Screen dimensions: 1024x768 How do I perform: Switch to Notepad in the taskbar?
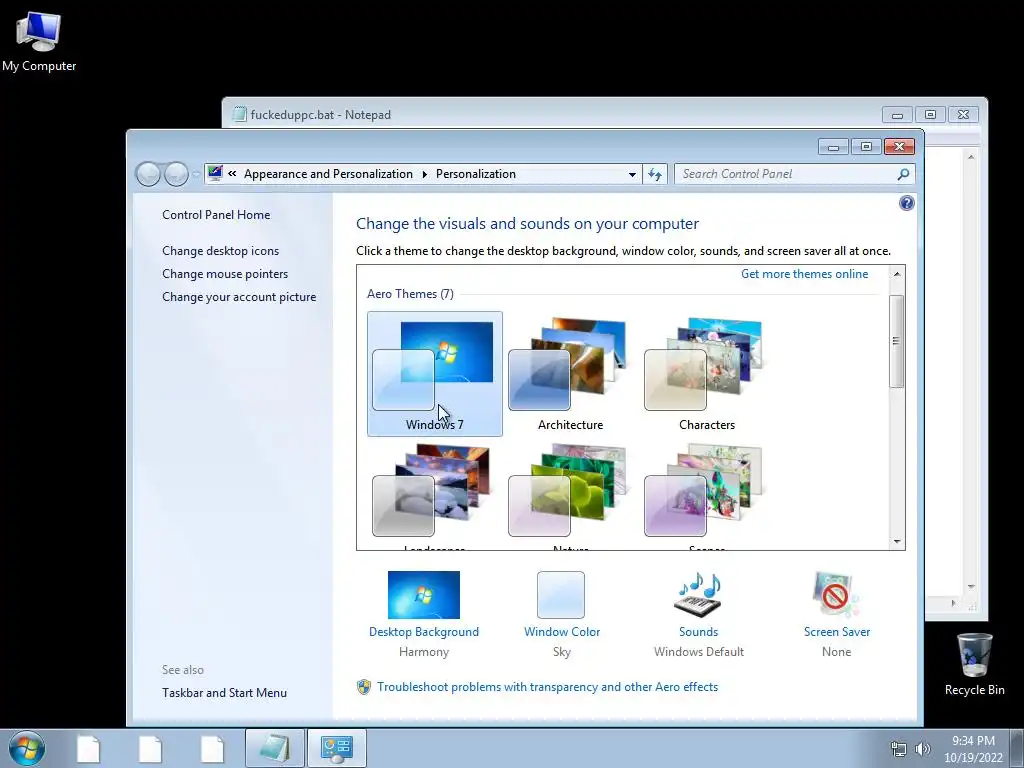click(x=274, y=748)
